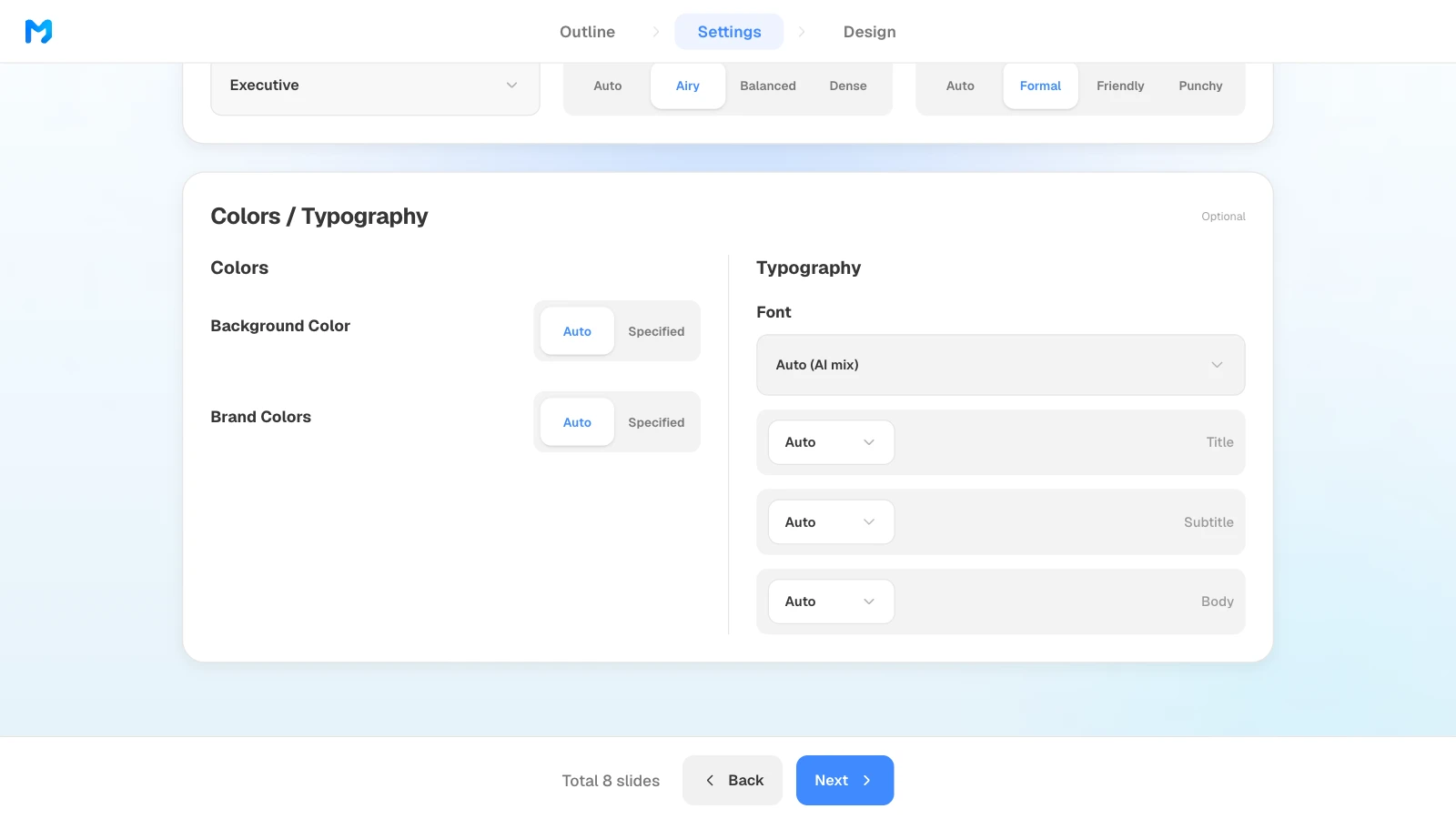Set Brand Colors to Auto
Screen dimensions: 1456x819
coord(577,422)
